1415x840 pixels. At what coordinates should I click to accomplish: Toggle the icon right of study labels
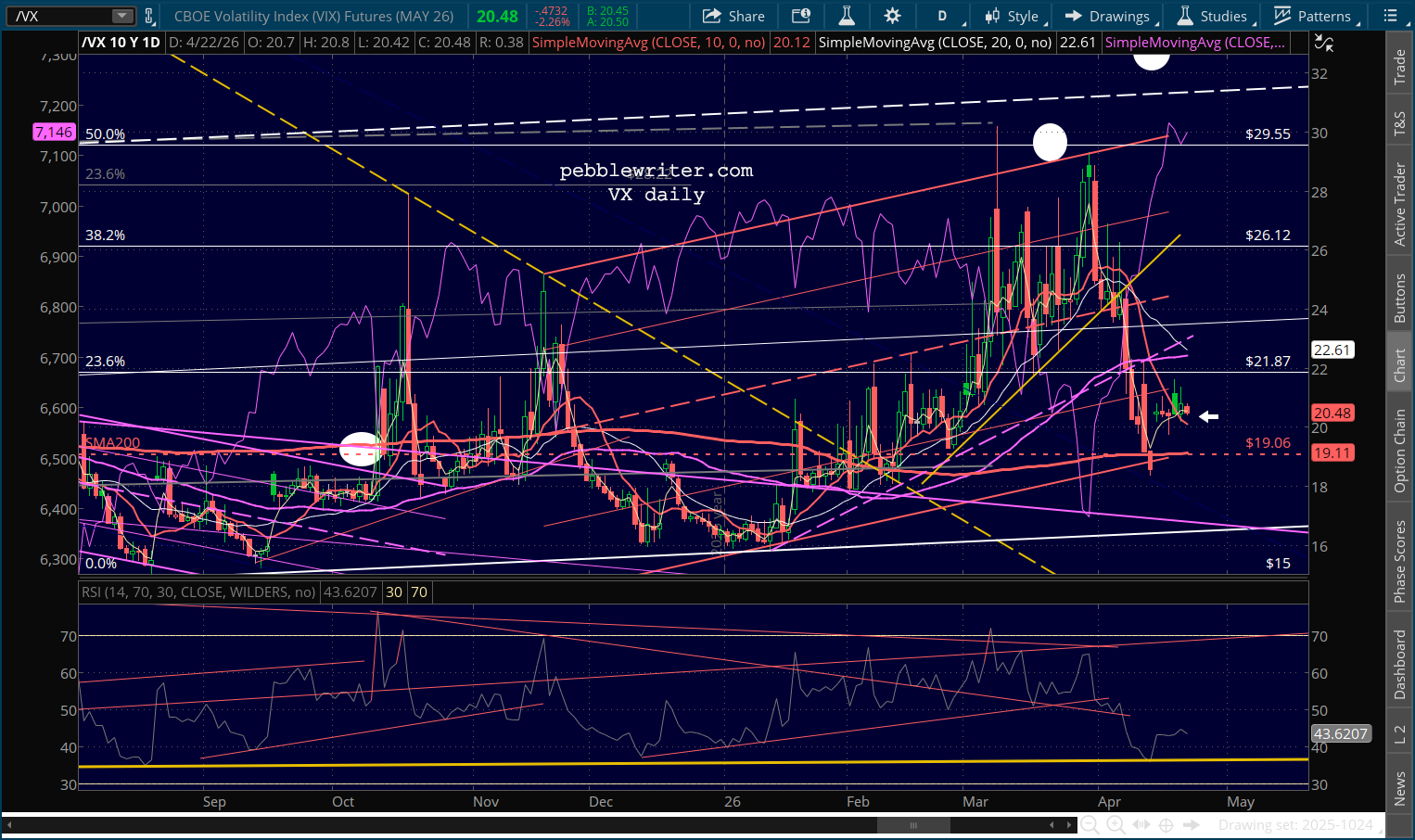coord(1324,43)
